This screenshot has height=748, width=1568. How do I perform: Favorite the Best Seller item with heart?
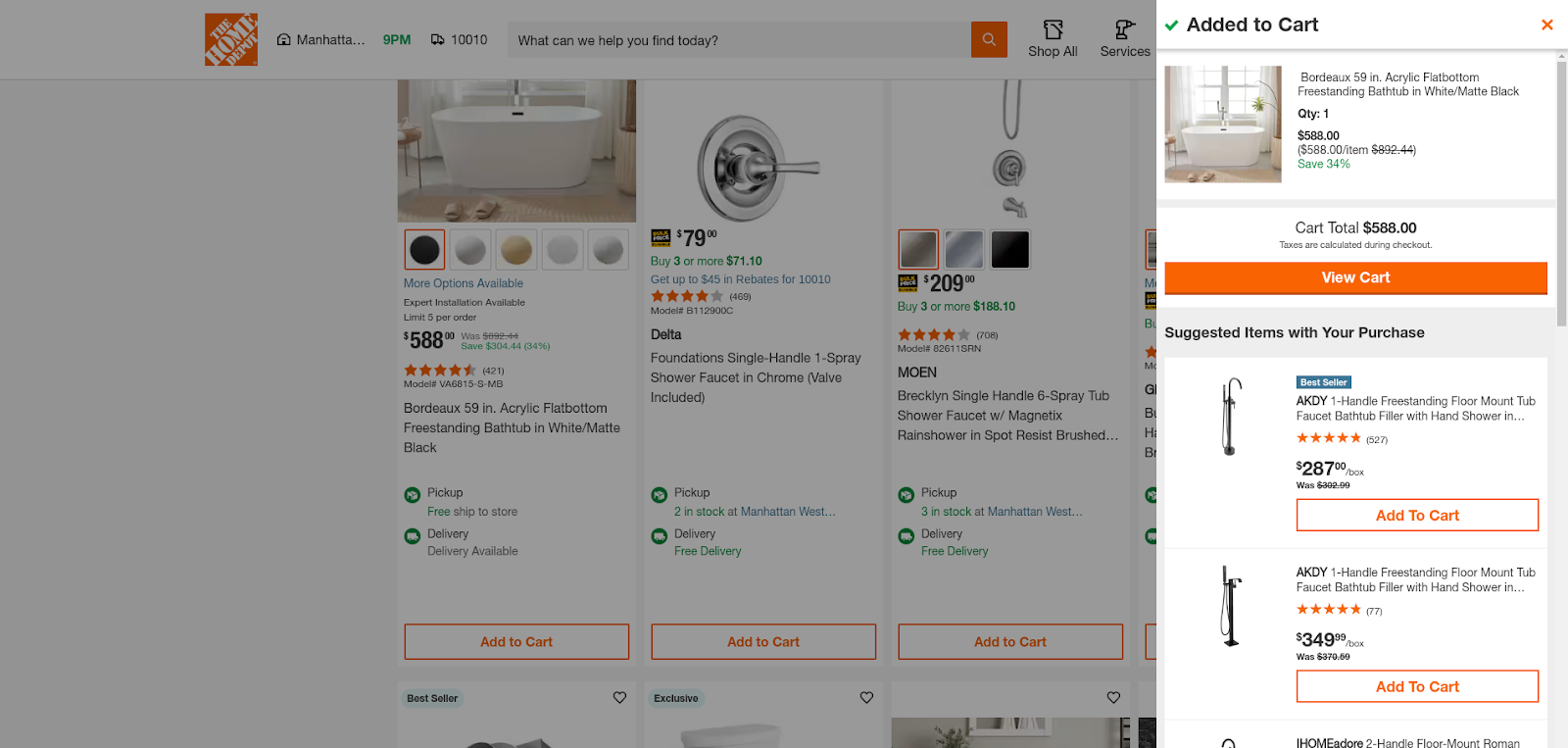tap(619, 698)
